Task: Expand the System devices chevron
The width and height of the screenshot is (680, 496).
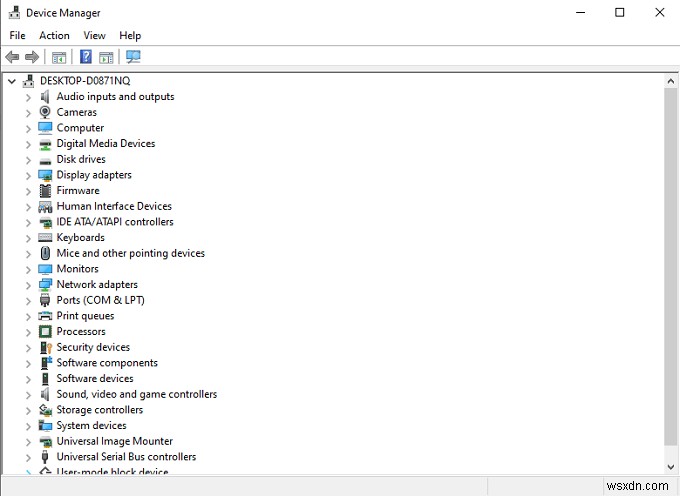Action: pyautogui.click(x=28, y=426)
